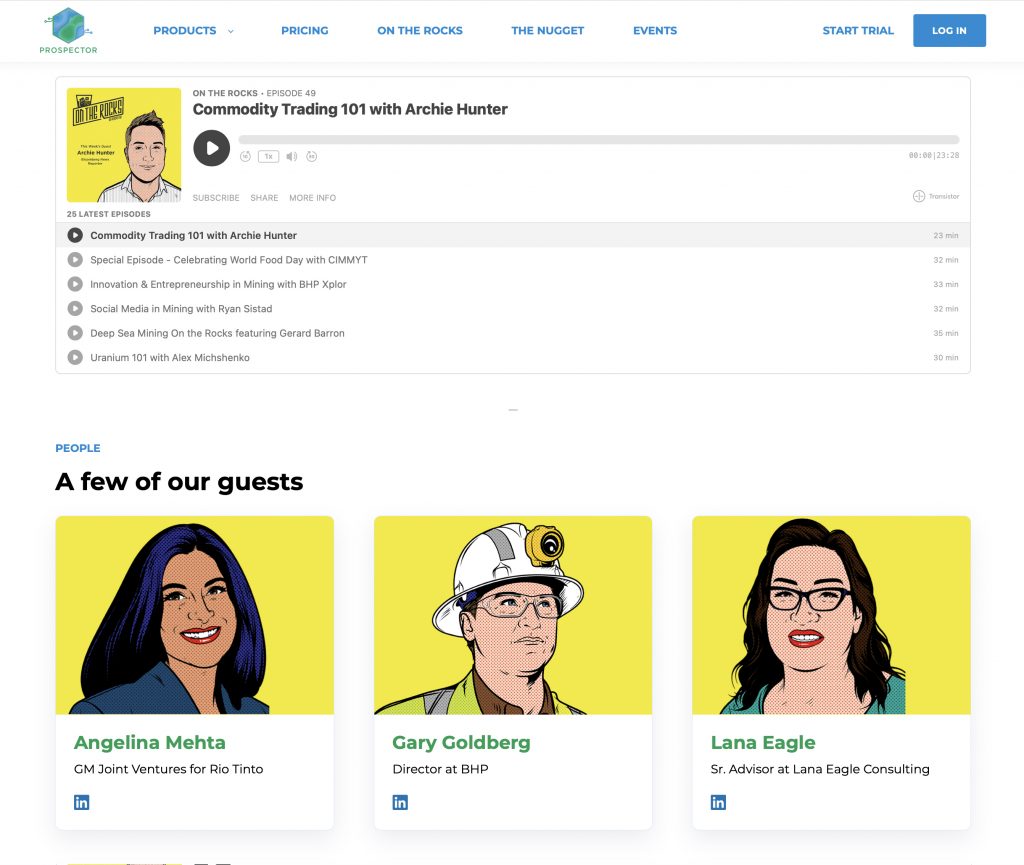Go to the Pricing page
This screenshot has height=865, width=1024.
pos(304,31)
